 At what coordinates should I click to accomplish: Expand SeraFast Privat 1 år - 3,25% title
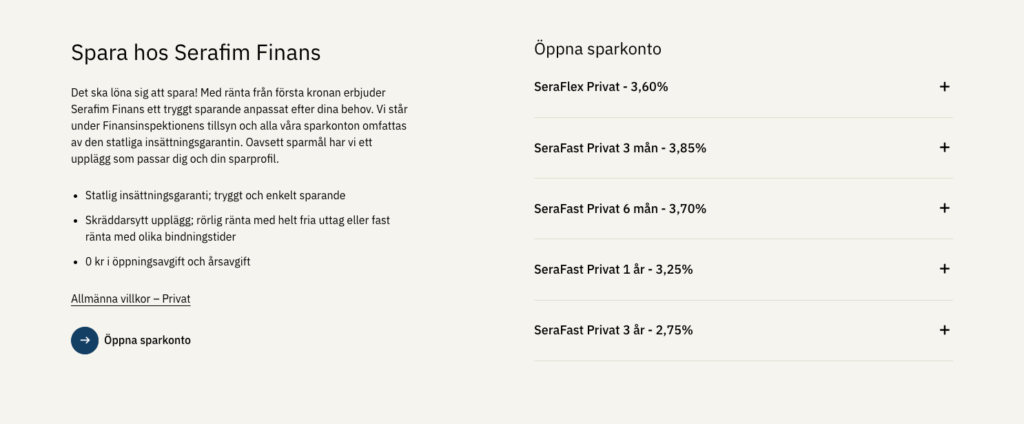(613, 269)
